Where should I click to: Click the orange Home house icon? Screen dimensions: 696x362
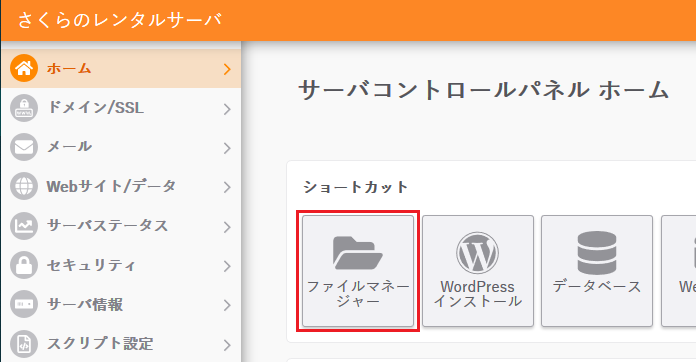[x=24, y=68]
